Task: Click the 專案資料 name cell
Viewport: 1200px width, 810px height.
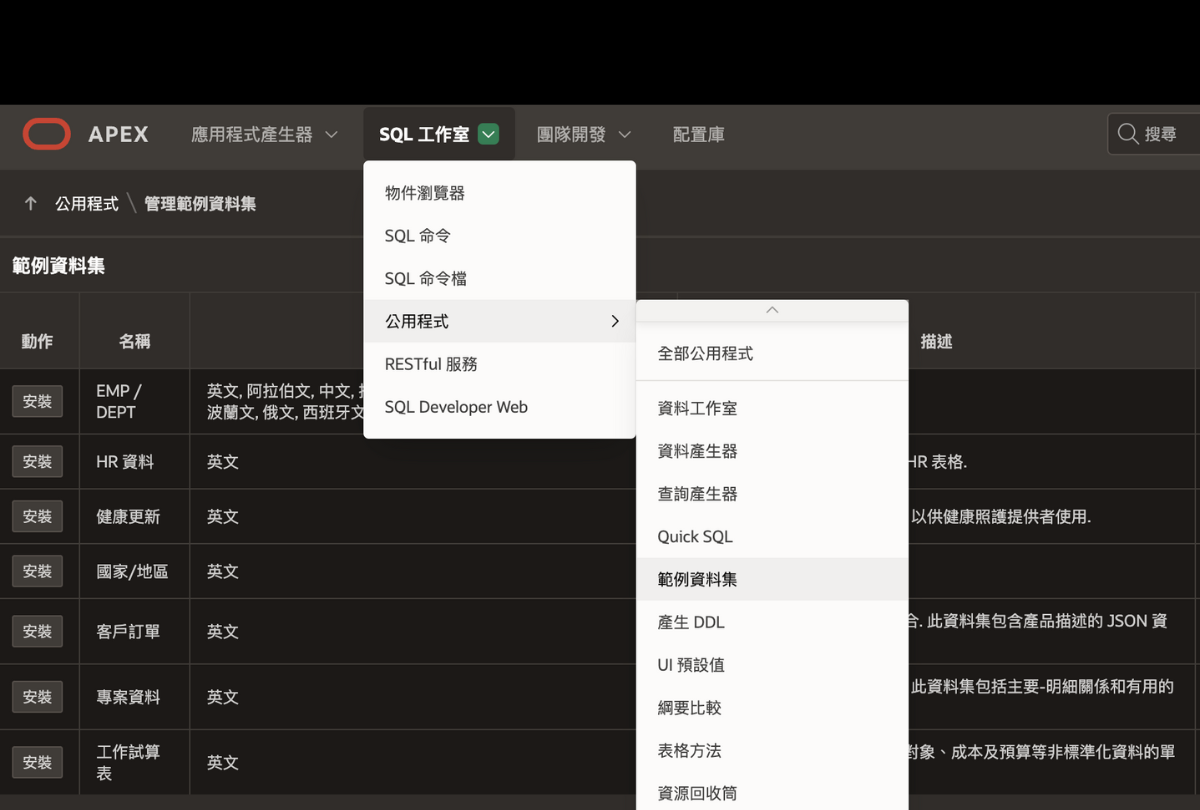Action: (x=135, y=697)
